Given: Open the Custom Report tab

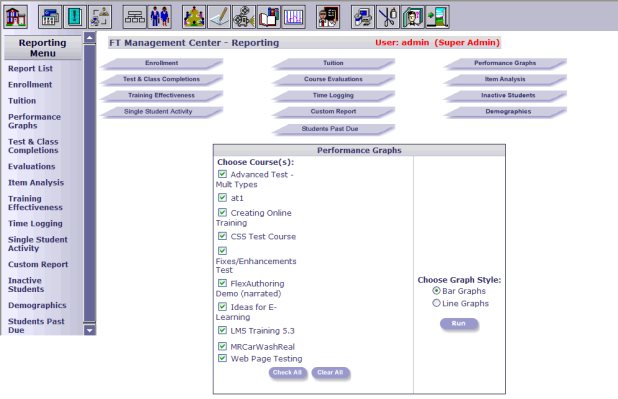Looking at the screenshot, I should pyautogui.click(x=333, y=112).
